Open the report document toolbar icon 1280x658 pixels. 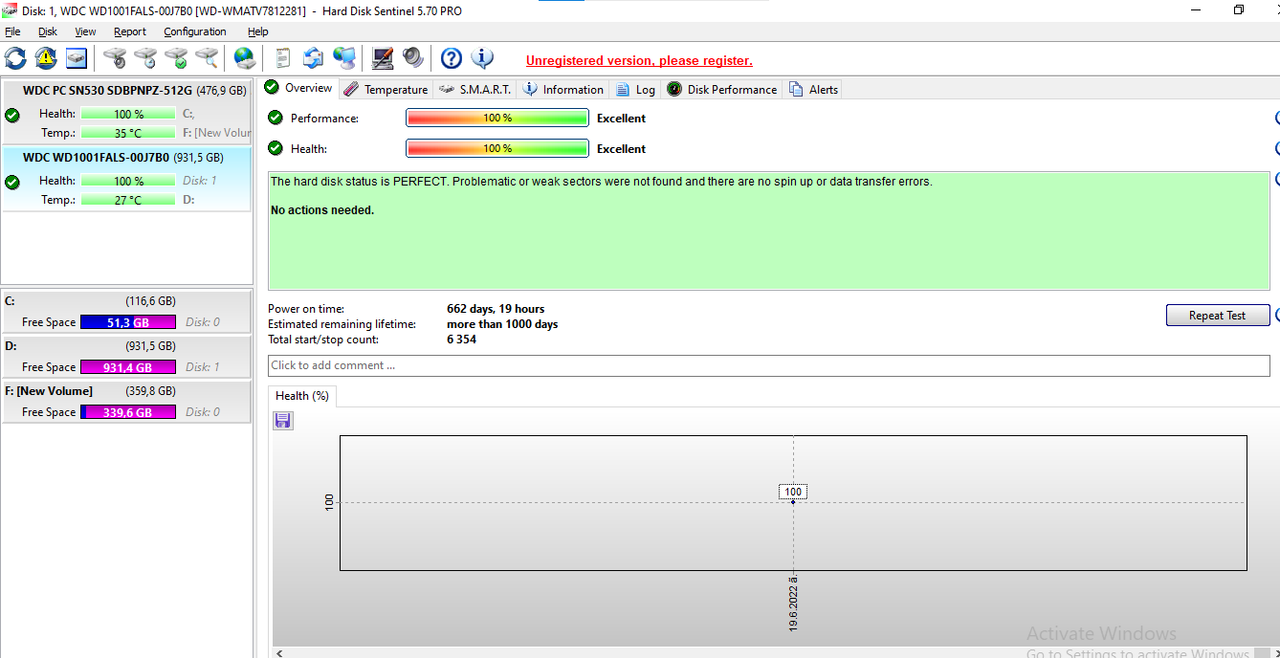pos(284,58)
